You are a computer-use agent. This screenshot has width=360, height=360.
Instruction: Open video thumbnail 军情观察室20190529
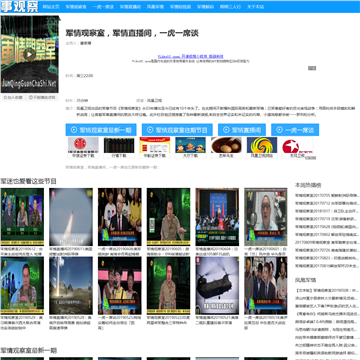[x=22, y=285]
